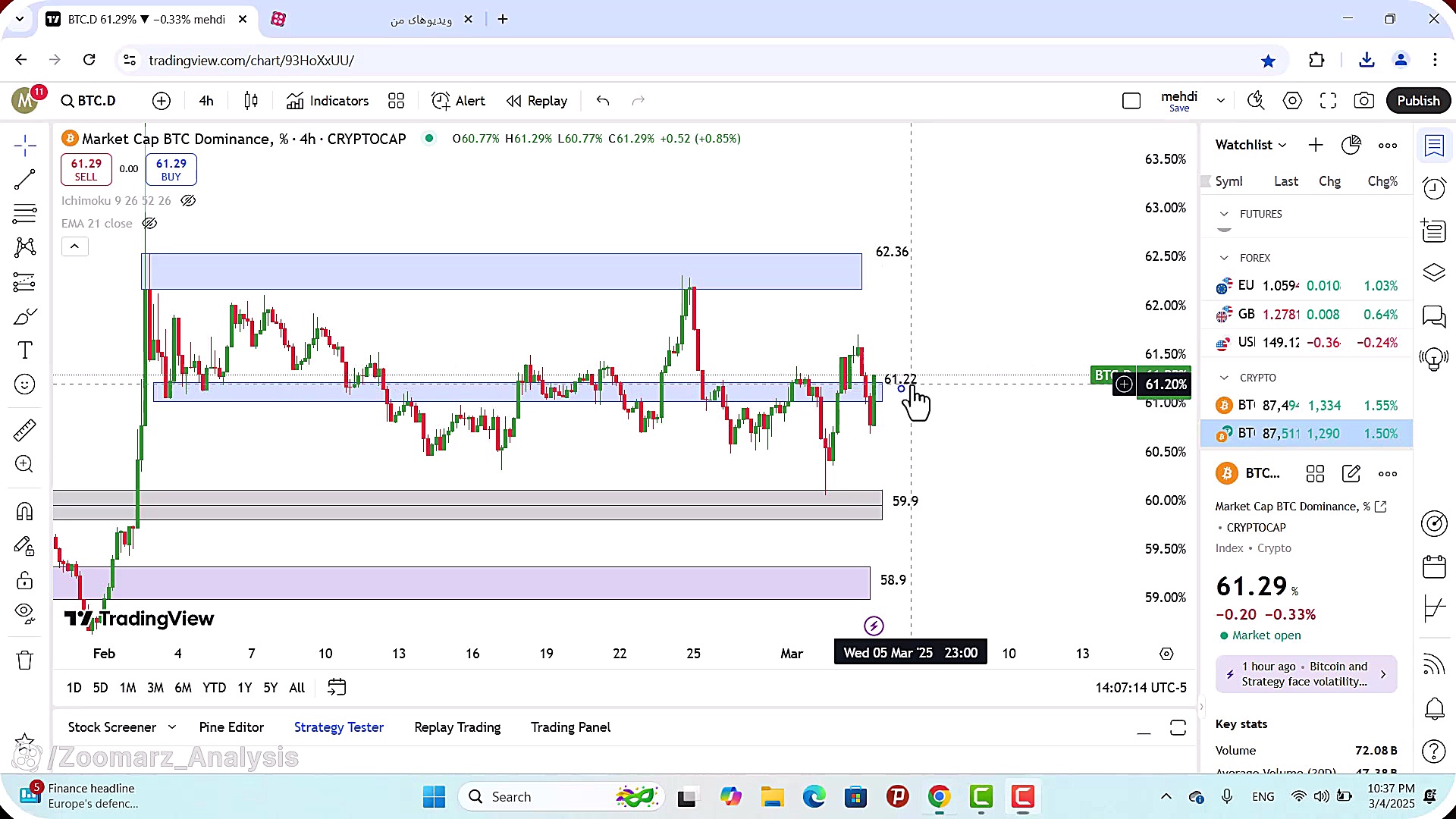This screenshot has width=1456, height=819.
Task: Create a new Alert
Action: (x=458, y=101)
